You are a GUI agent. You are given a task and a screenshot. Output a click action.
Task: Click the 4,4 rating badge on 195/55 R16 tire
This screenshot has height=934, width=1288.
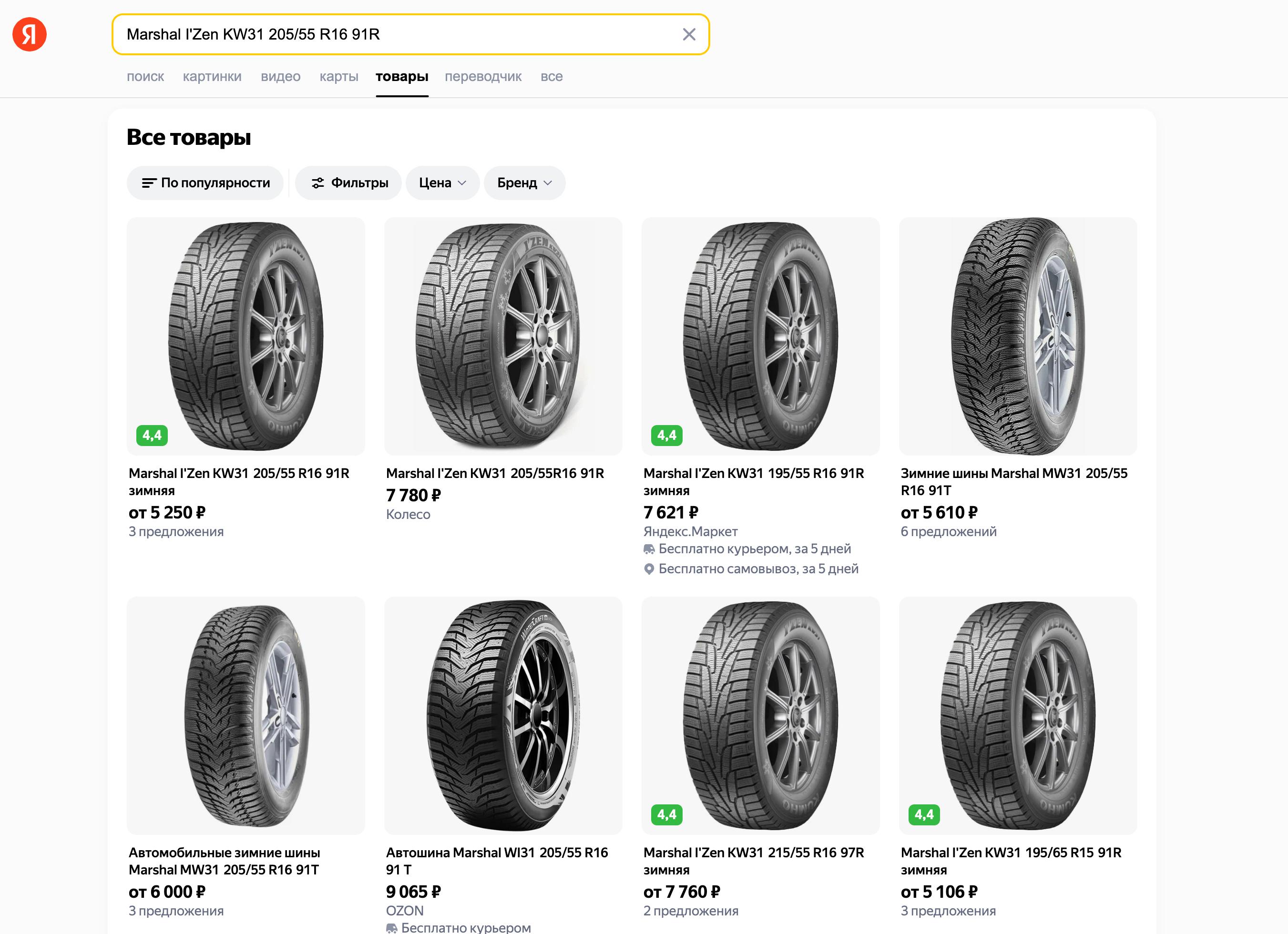tap(667, 436)
